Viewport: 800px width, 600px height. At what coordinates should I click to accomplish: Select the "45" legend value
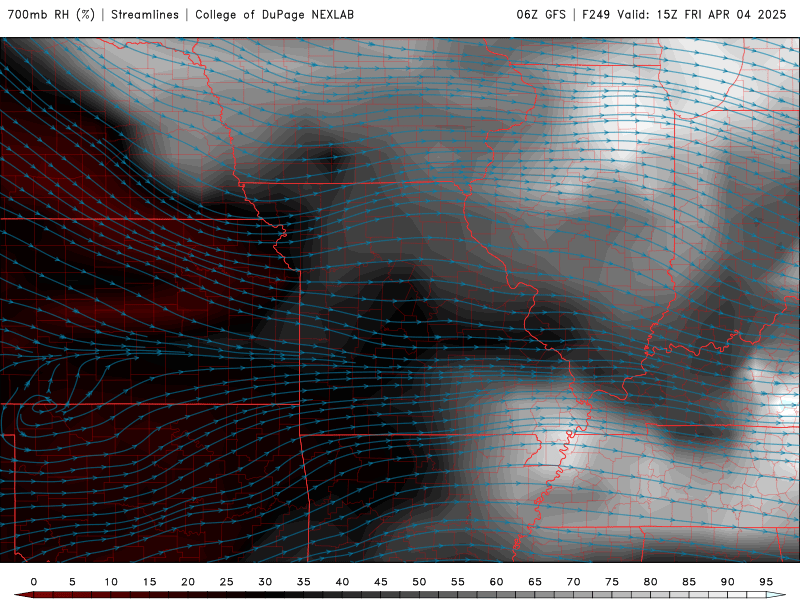pyautogui.click(x=381, y=582)
